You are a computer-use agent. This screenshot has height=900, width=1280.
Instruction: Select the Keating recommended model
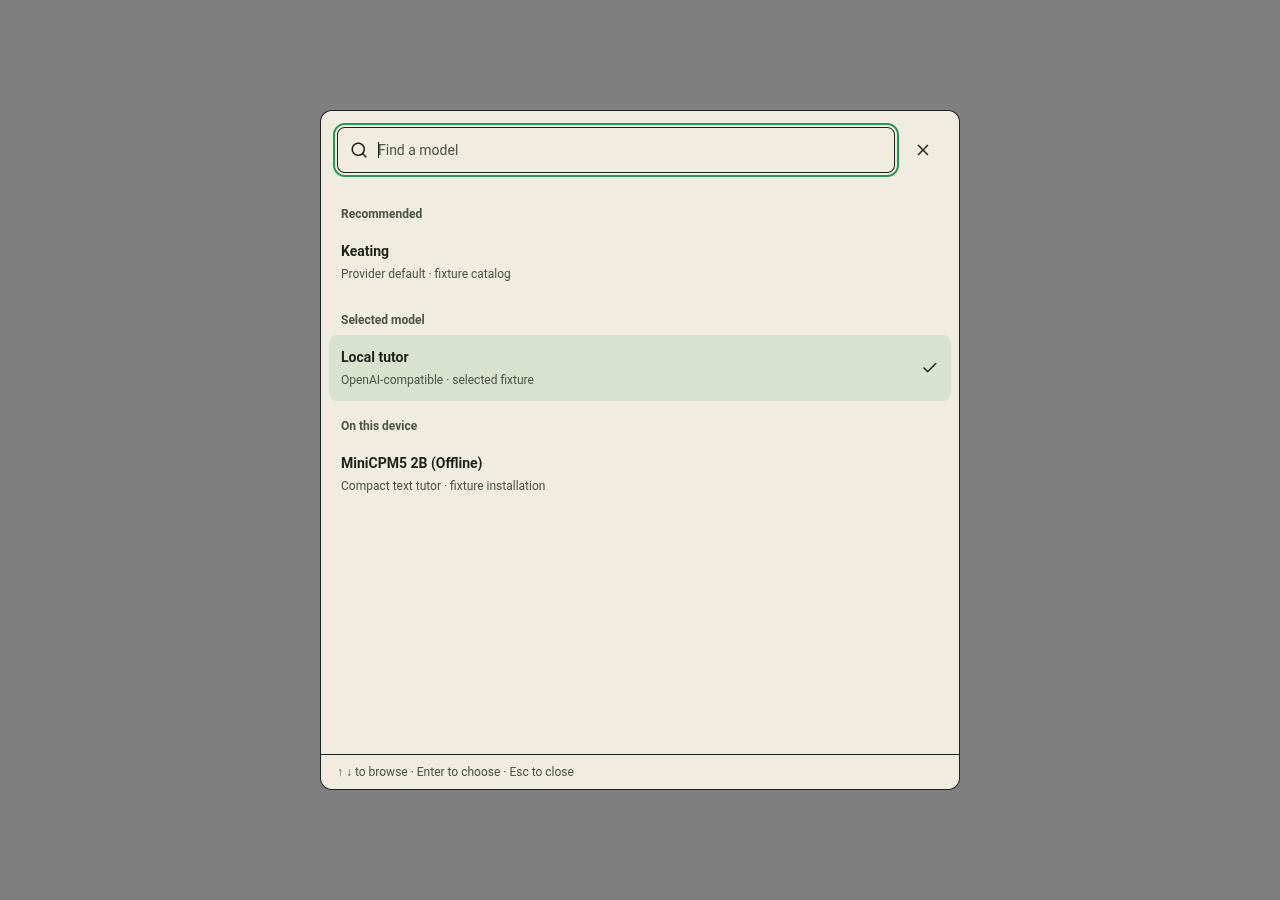coord(640,262)
